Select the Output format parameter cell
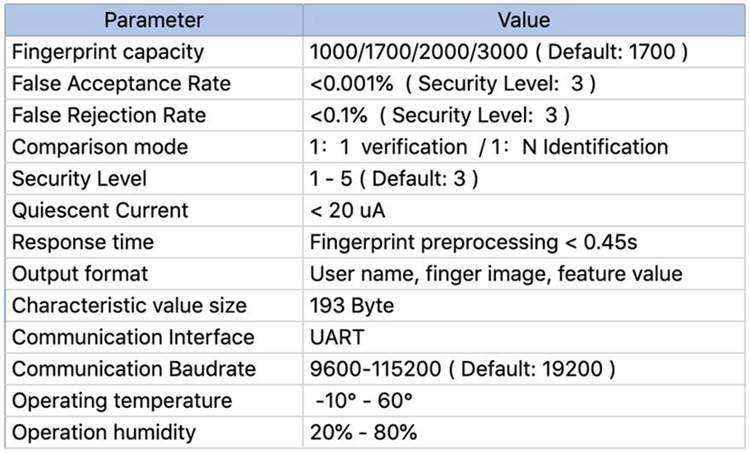The width and height of the screenshot is (750, 454). (80, 274)
